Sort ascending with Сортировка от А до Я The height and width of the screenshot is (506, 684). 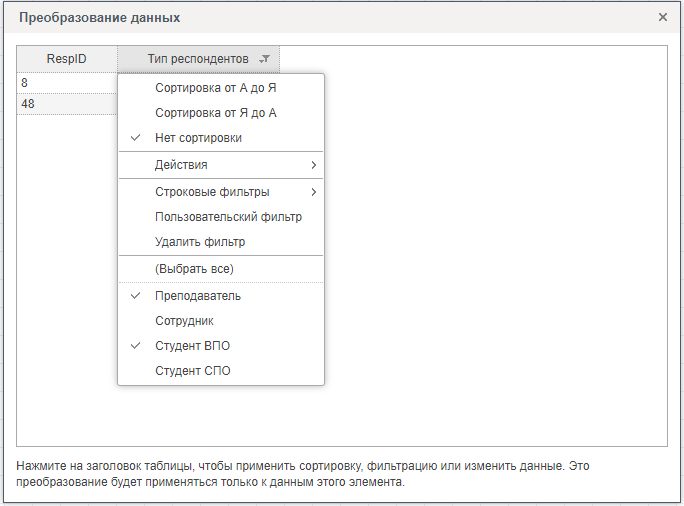(215, 88)
